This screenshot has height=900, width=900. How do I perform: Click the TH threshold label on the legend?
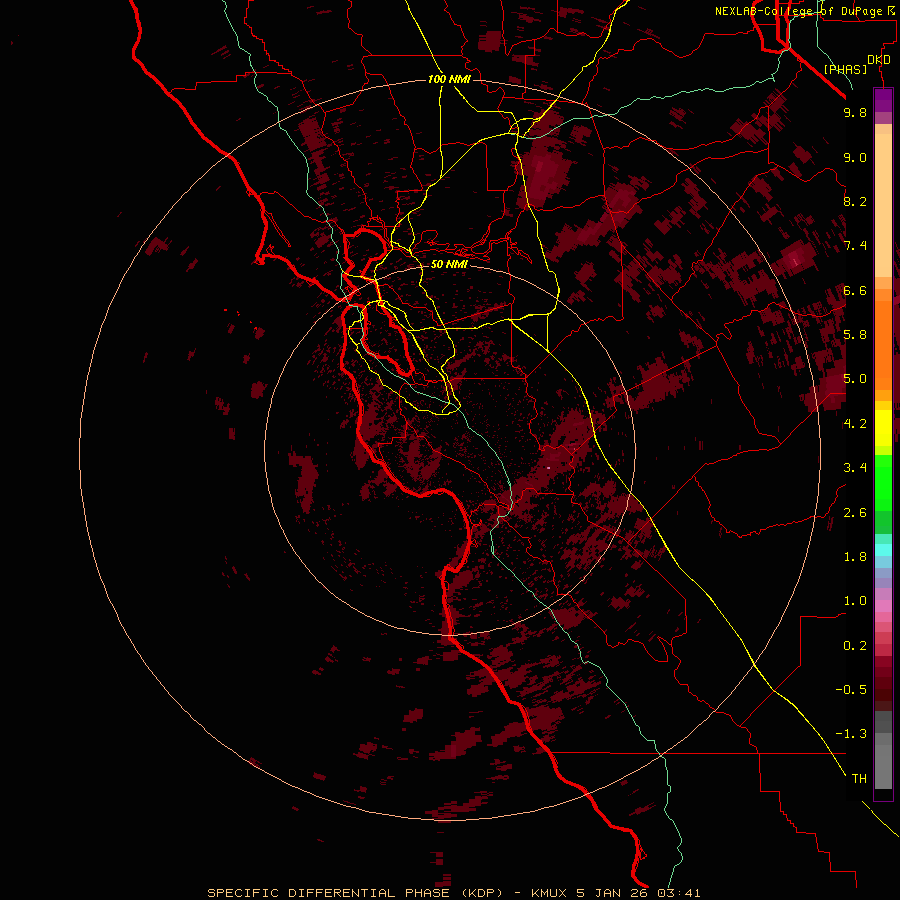tap(859, 779)
